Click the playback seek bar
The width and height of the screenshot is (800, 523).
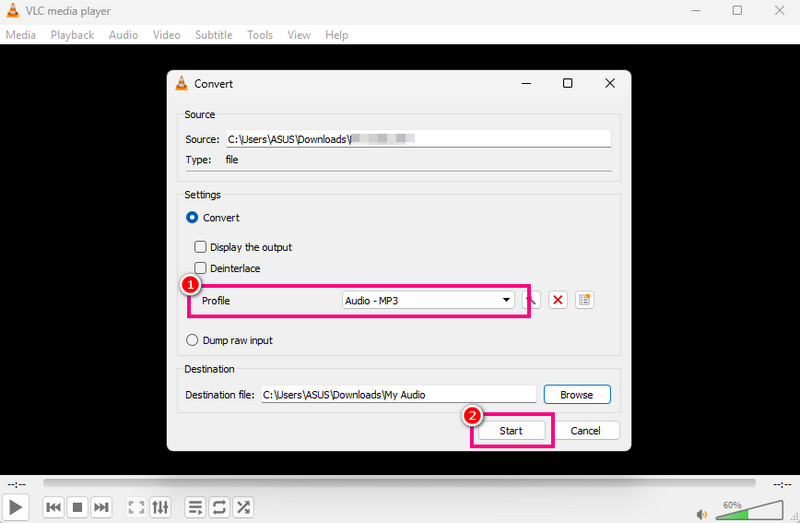399,483
